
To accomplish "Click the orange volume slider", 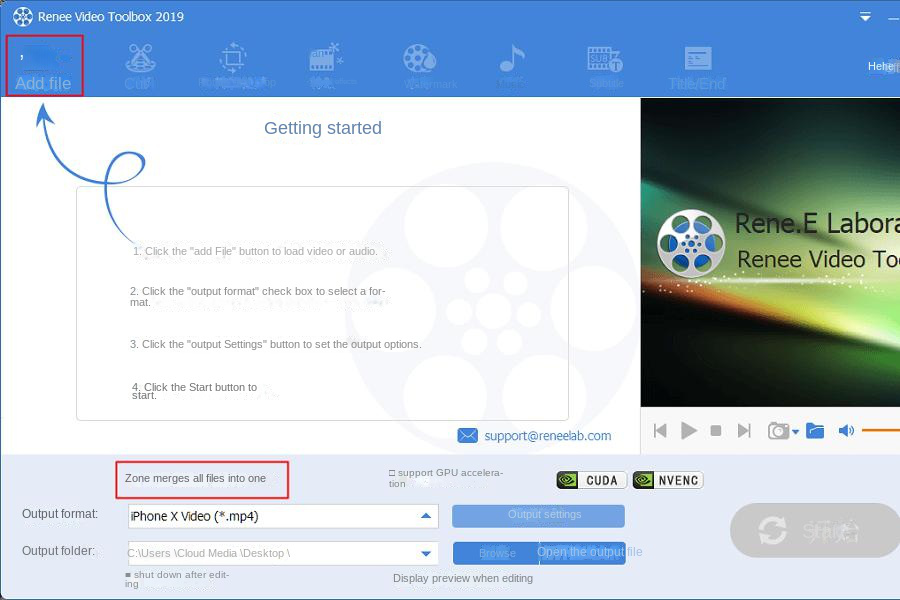I will (880, 430).
